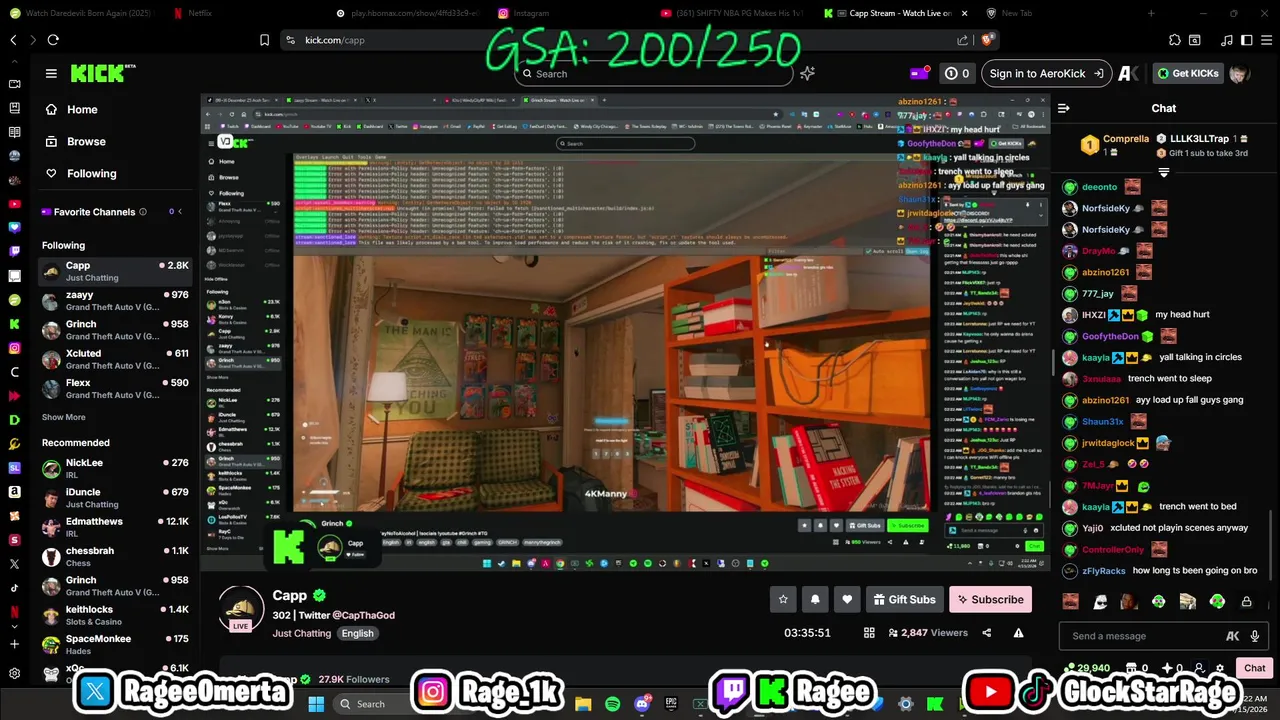Expand Show More under Following
Screen dimensions: 1280x720
tap(63, 417)
